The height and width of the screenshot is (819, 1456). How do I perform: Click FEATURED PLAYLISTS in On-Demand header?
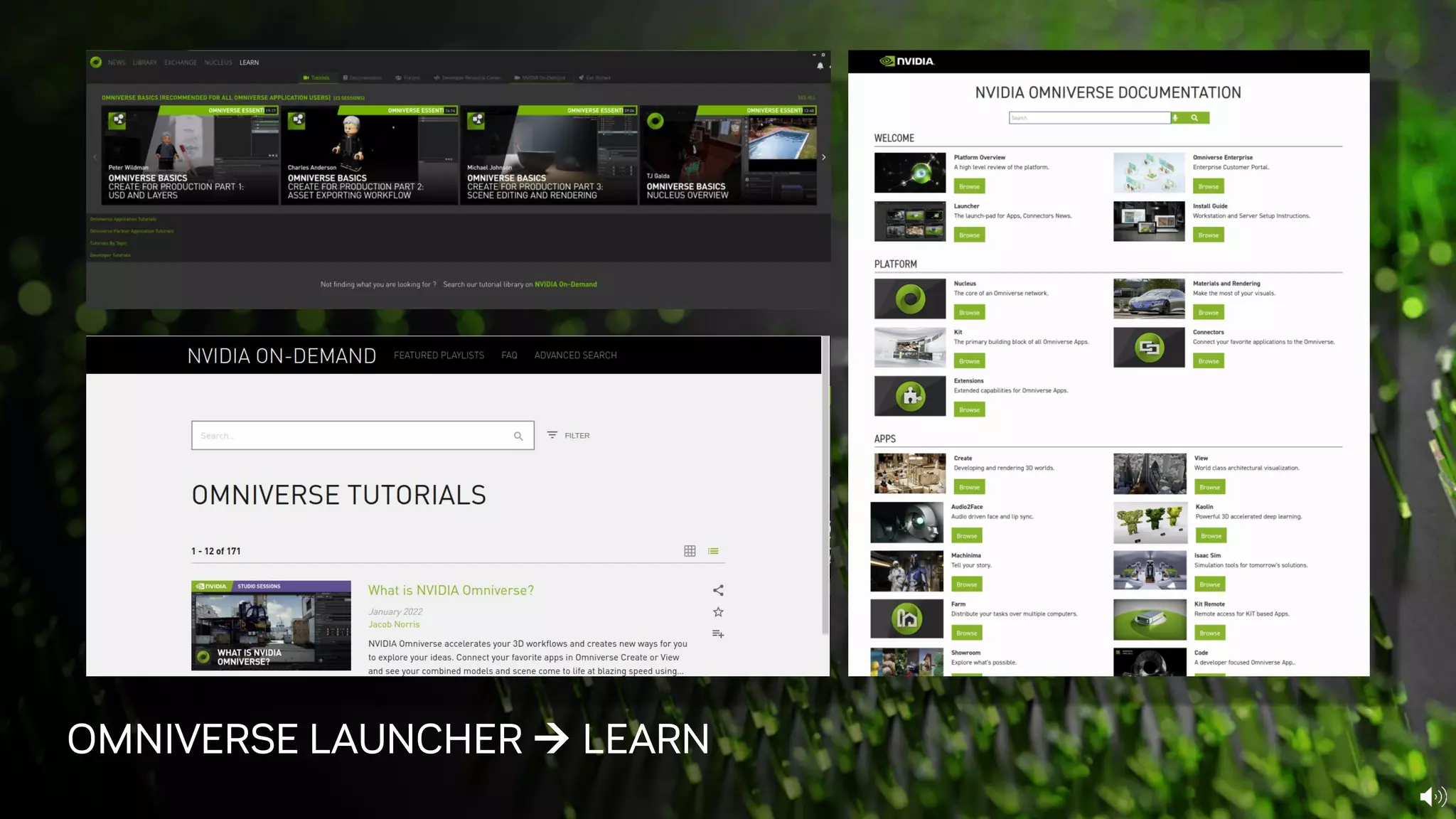coord(439,355)
